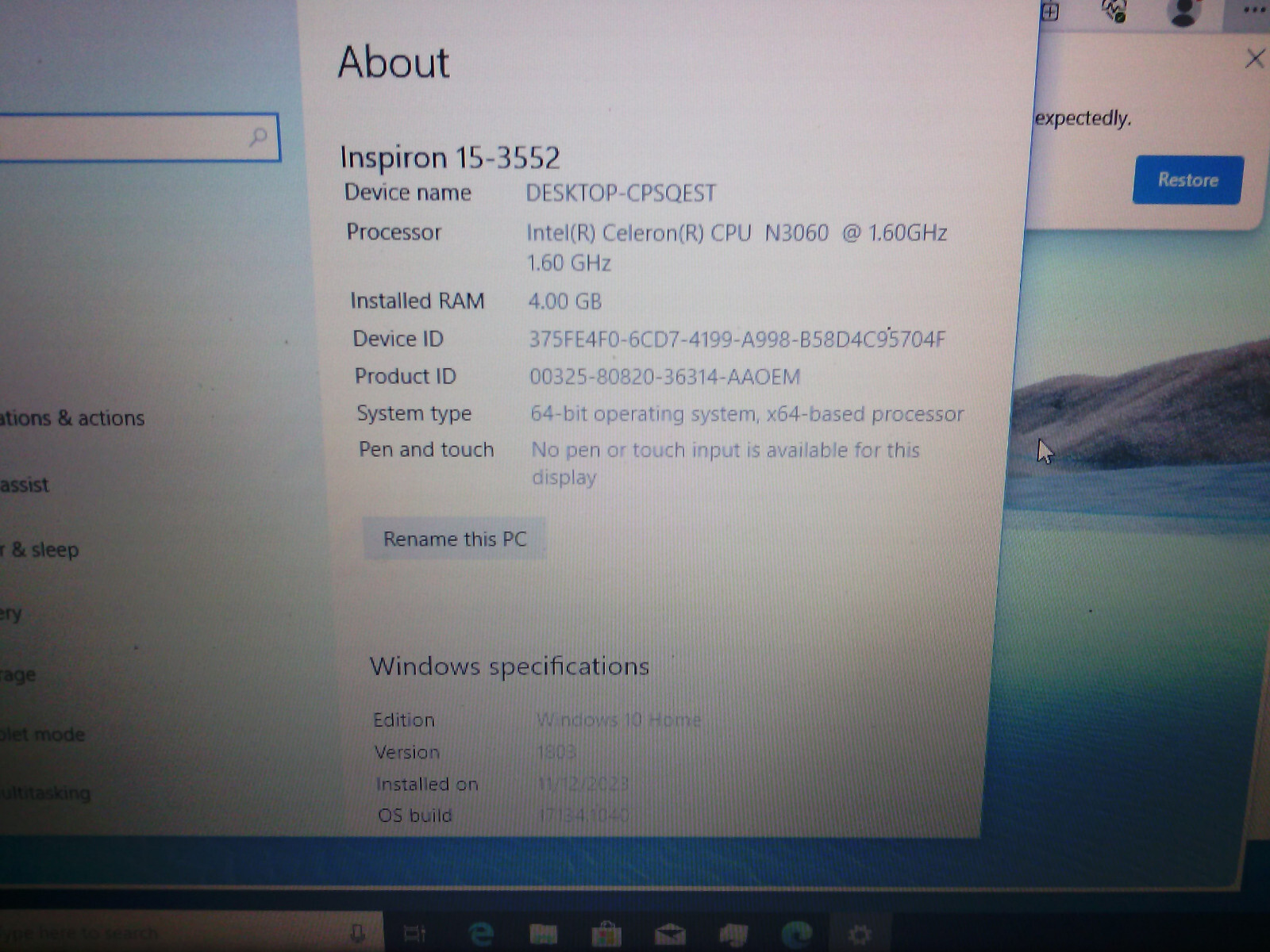Select Product ID 00325-80820-36314-AAOEM
Viewport: 1270px width, 952px height.
(665, 377)
